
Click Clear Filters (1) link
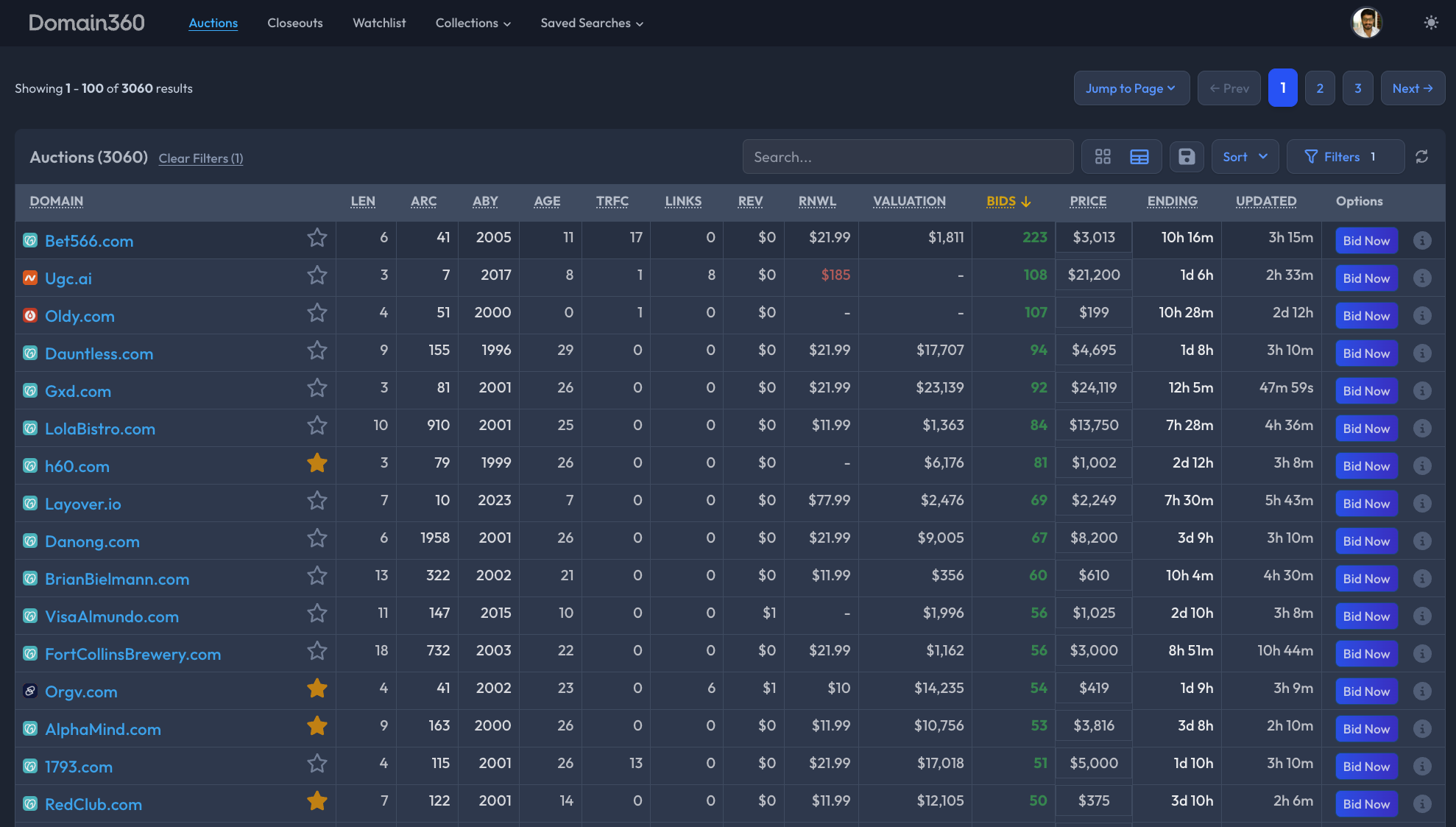coord(201,158)
